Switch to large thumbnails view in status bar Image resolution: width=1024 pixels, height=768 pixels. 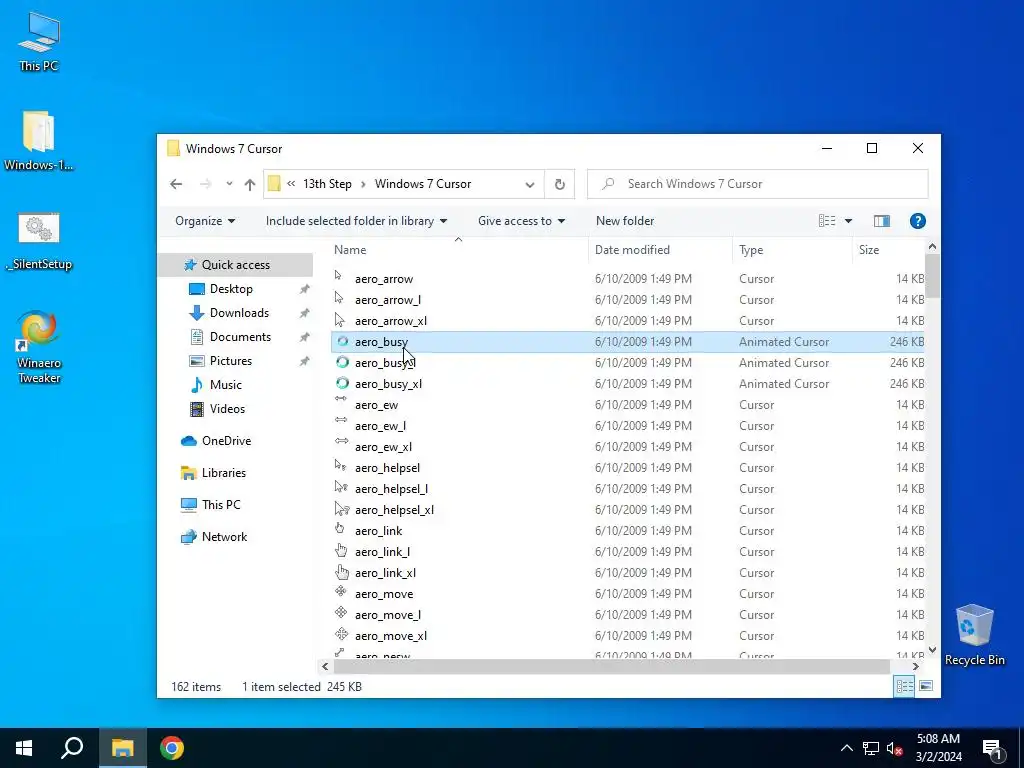926,686
